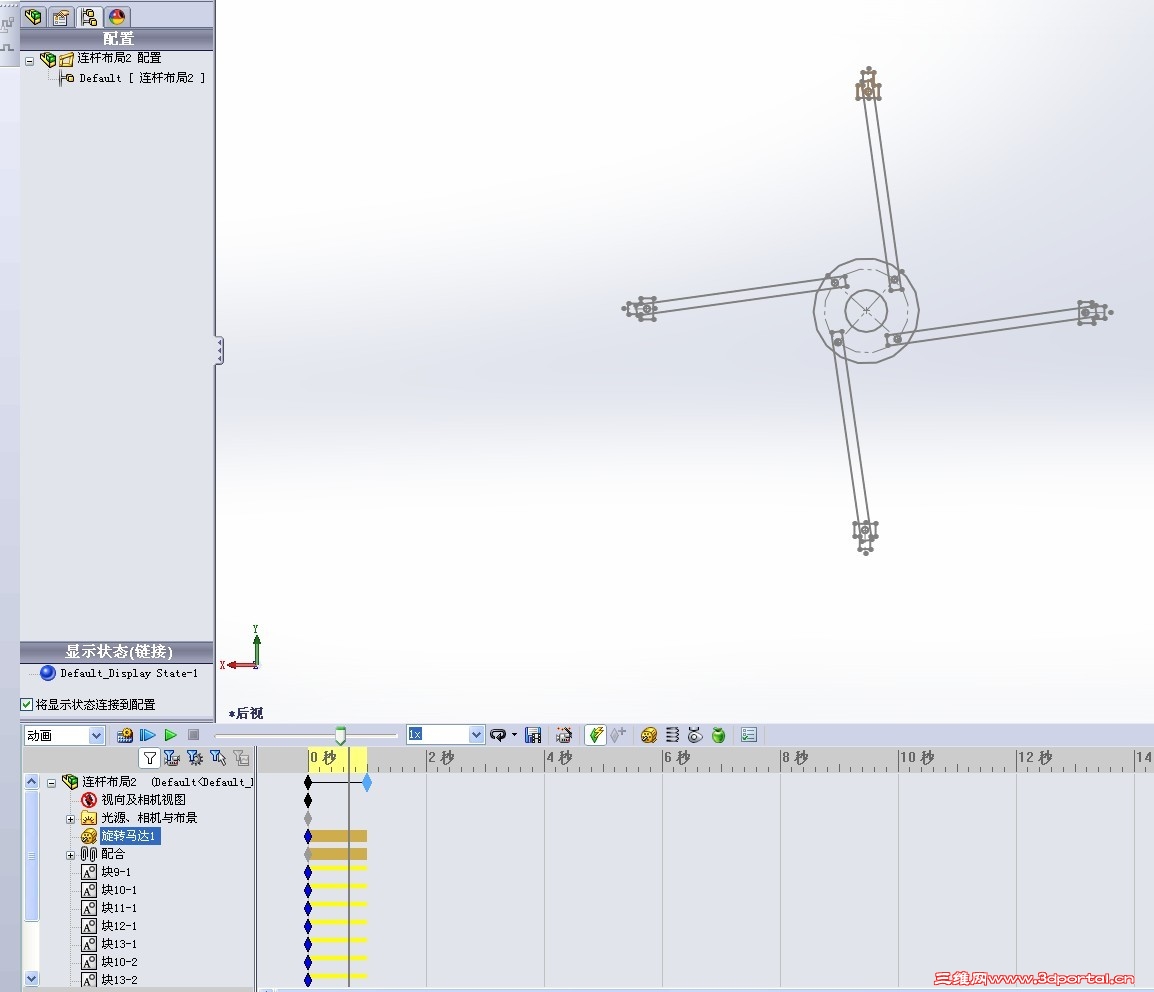The image size is (1154, 992).
Task: Select 视向及相机视图 in motion tree
Action: [144, 799]
